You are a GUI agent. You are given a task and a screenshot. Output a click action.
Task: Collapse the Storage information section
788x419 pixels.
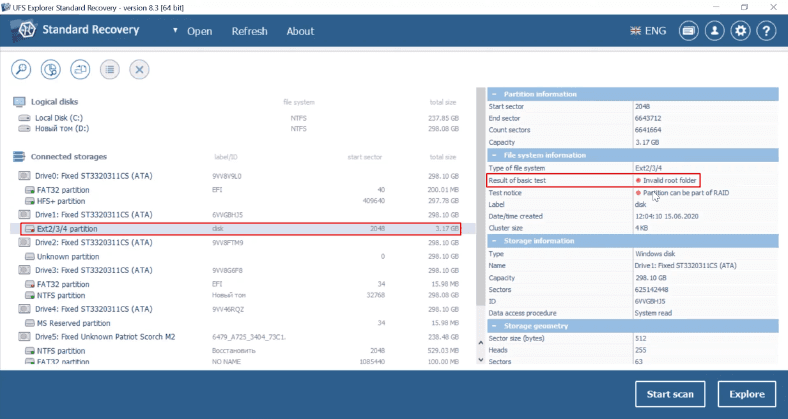coord(495,241)
